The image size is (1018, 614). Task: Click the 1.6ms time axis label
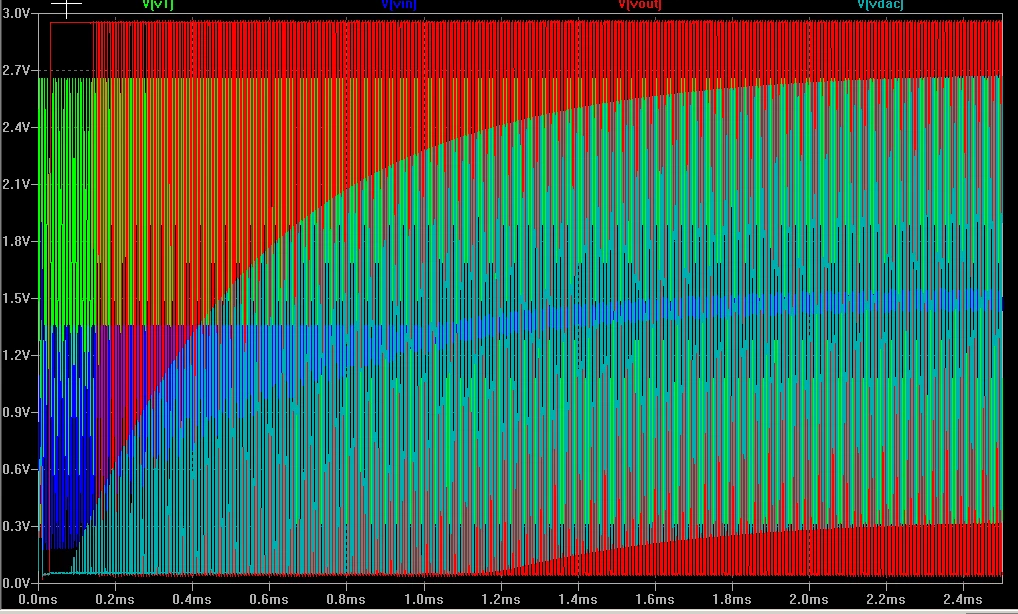click(x=655, y=599)
